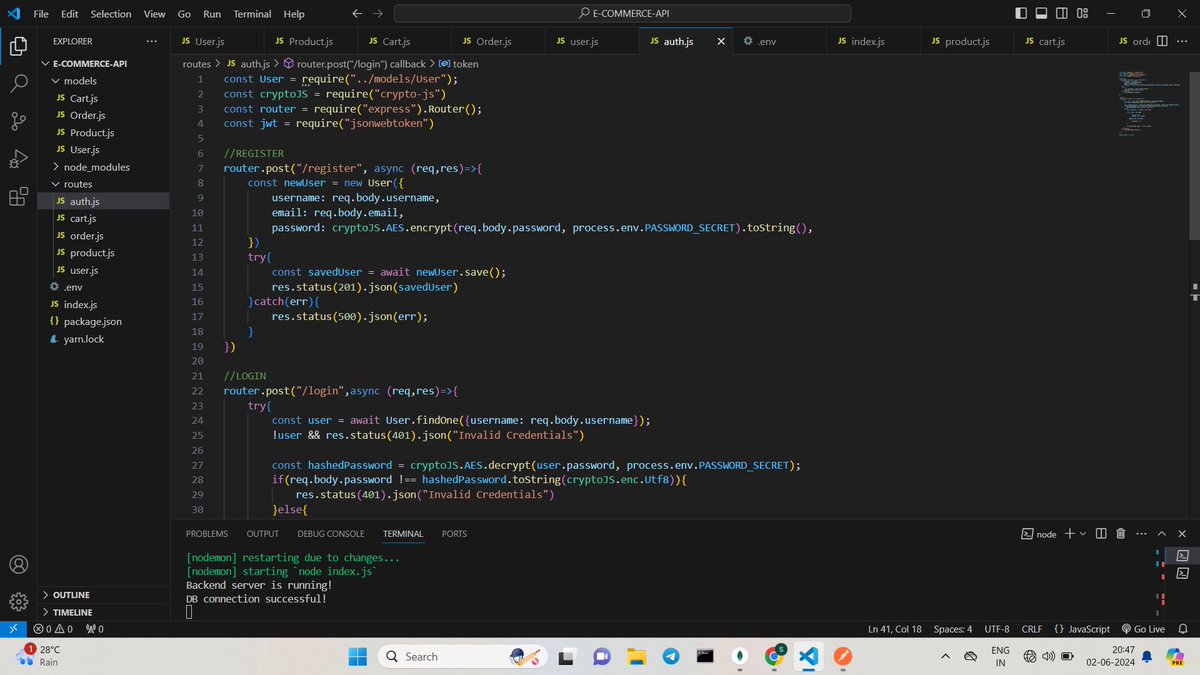Screen dimensions: 1200x675
Task: Click Go Live in status bar
Action: point(1143,629)
